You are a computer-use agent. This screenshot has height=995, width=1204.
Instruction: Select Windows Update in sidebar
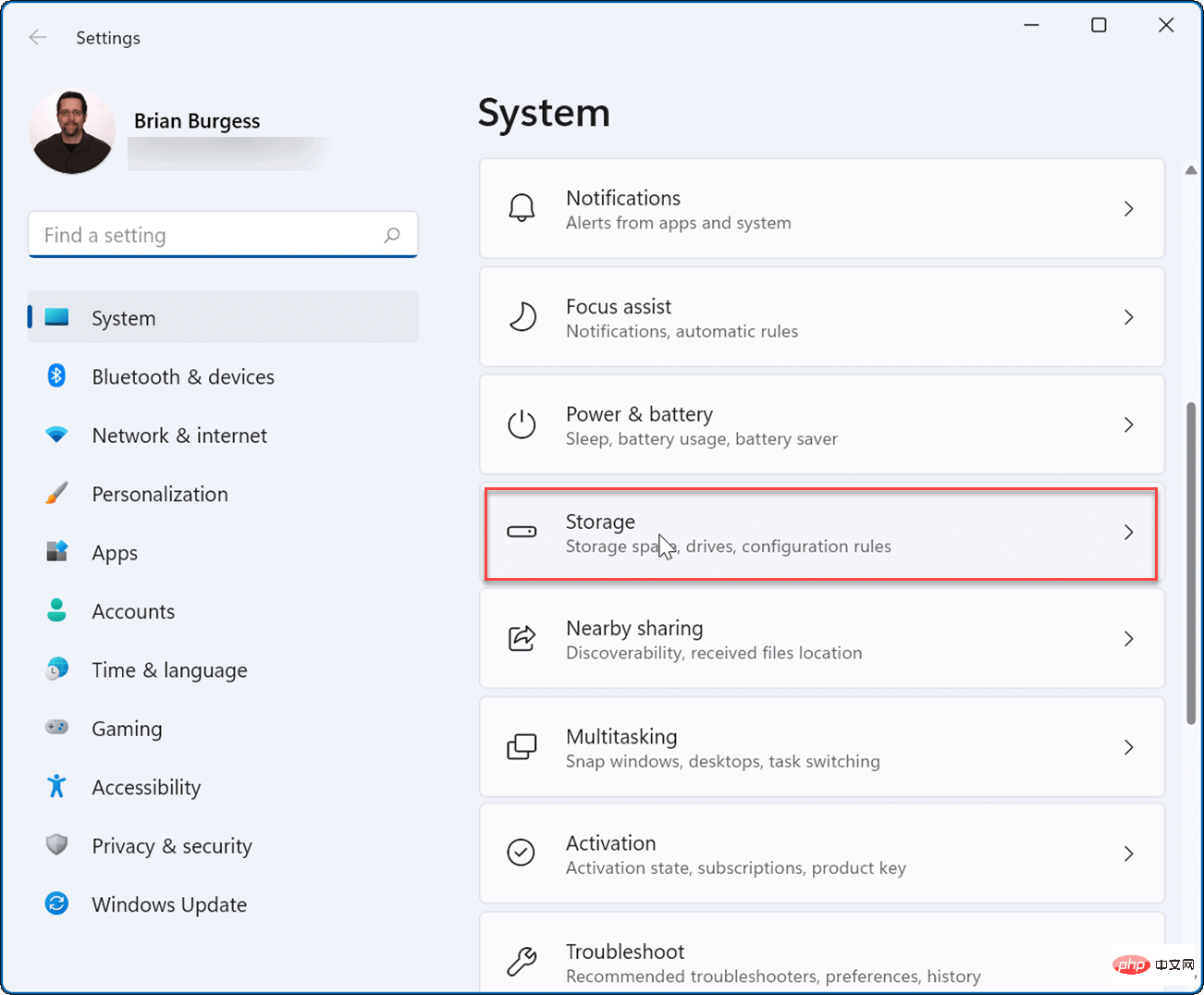[x=223, y=904]
